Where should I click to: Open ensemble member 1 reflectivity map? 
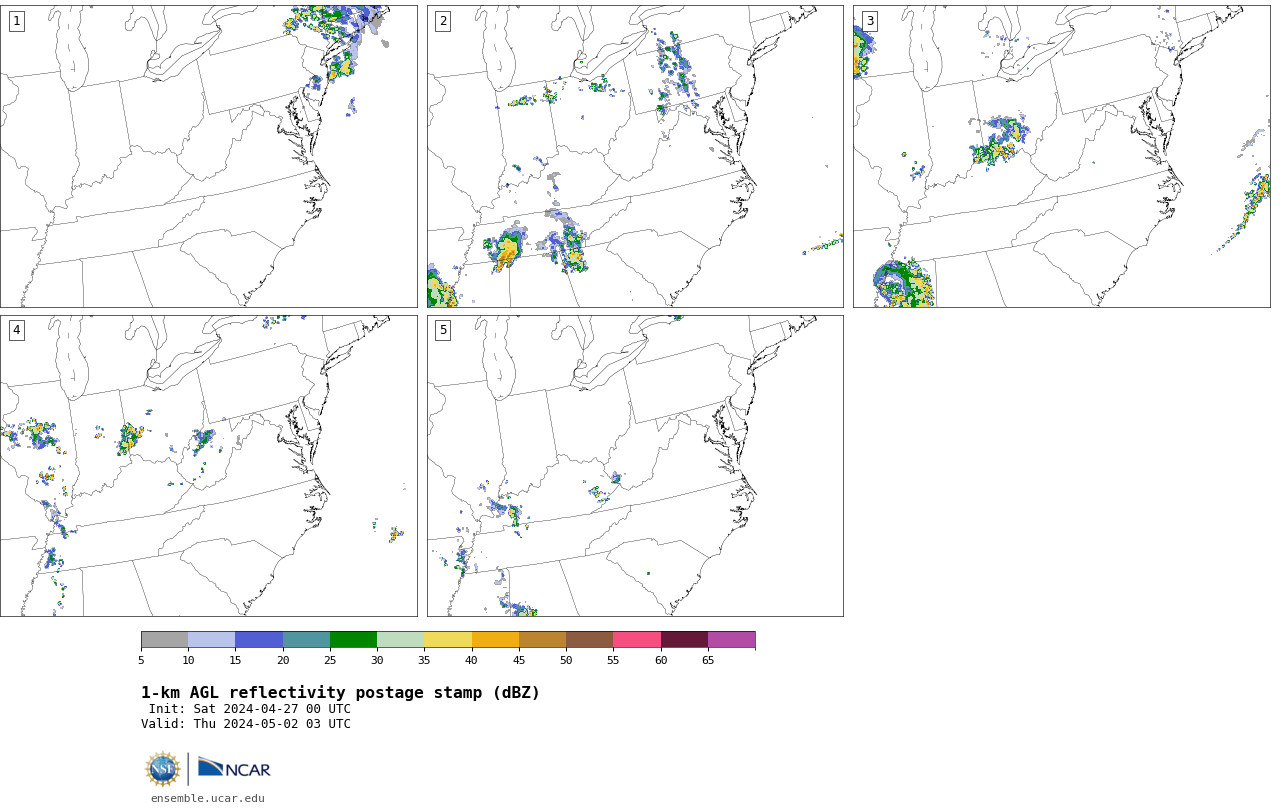coord(208,156)
